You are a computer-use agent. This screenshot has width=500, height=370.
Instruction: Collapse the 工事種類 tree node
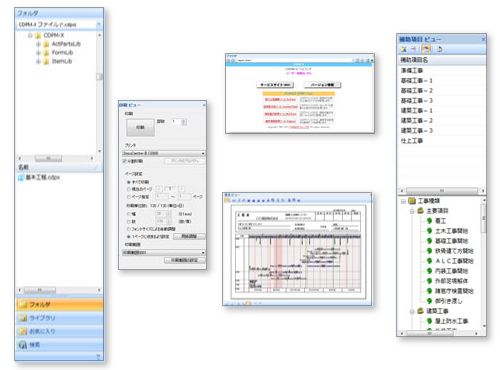click(403, 201)
